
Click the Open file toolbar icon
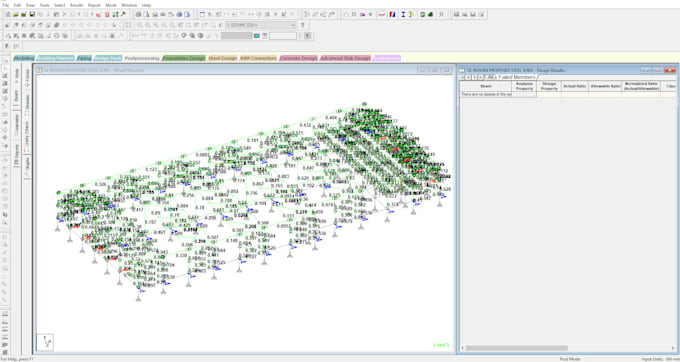(16, 14)
